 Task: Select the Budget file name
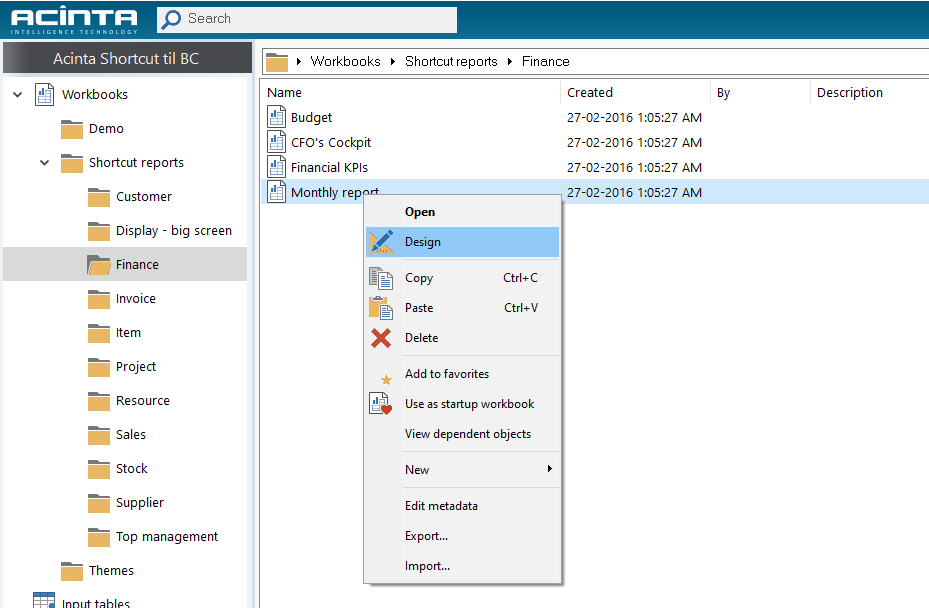(312, 117)
